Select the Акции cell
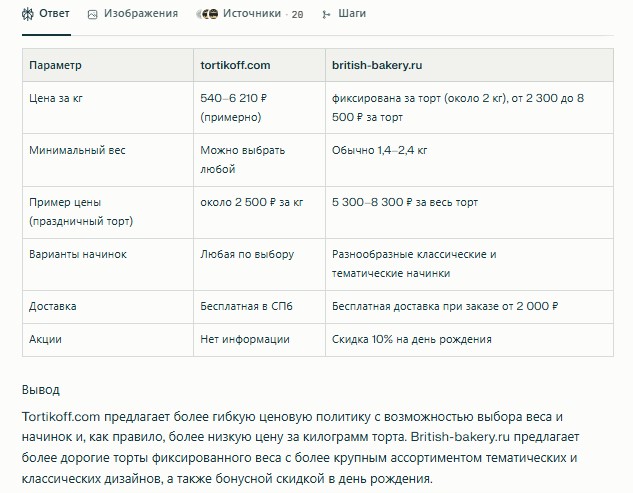The image size is (633, 493). 108,340
